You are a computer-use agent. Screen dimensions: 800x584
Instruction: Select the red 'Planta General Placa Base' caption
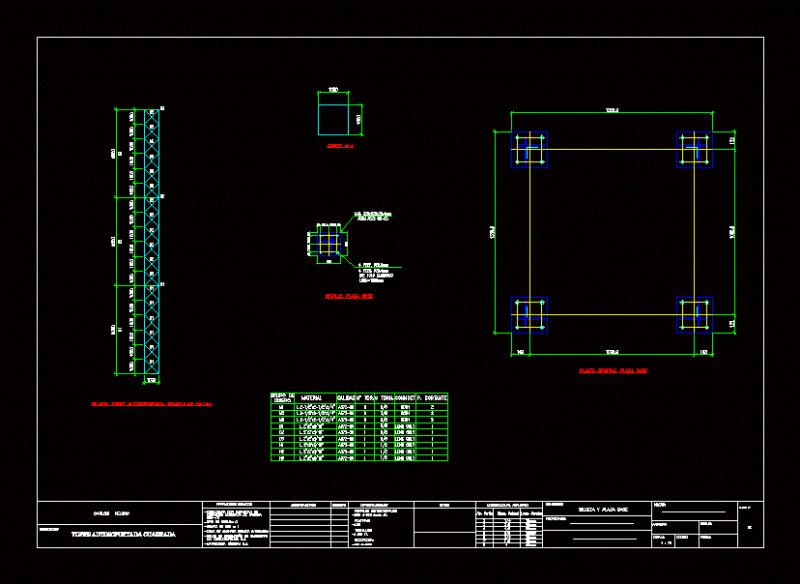click(613, 371)
